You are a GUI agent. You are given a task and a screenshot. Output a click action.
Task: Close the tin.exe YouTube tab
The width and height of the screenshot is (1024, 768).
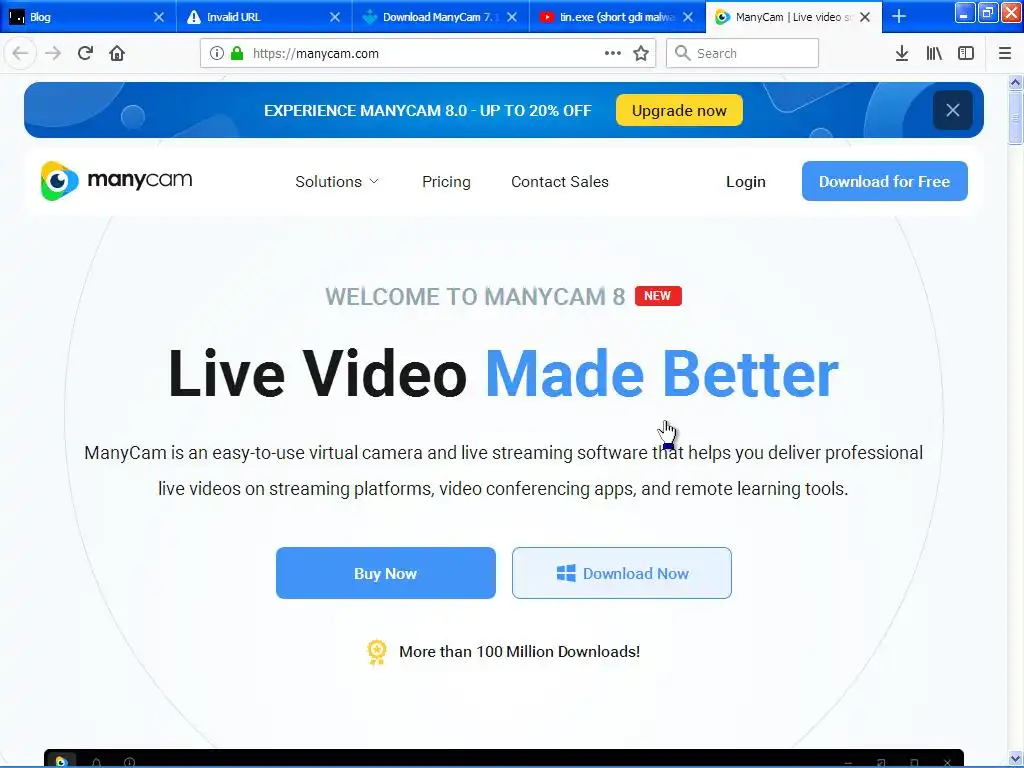click(688, 17)
